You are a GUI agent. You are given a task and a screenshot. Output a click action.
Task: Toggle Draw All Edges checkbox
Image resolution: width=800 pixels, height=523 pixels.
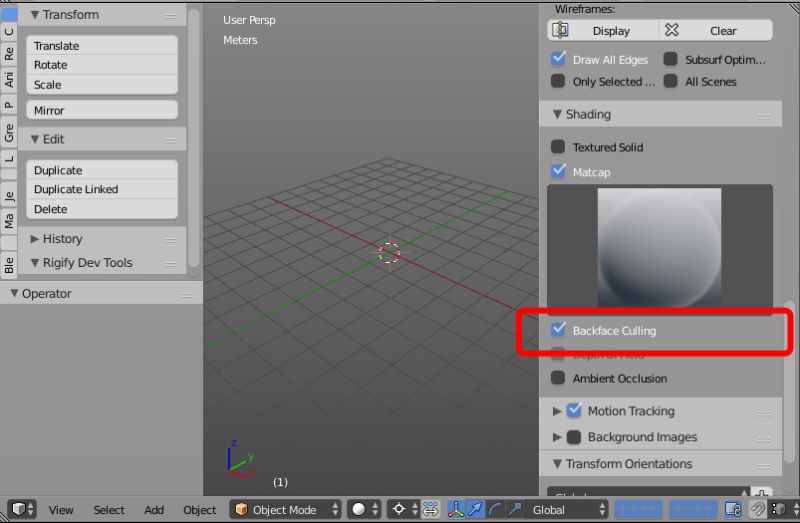click(558, 59)
